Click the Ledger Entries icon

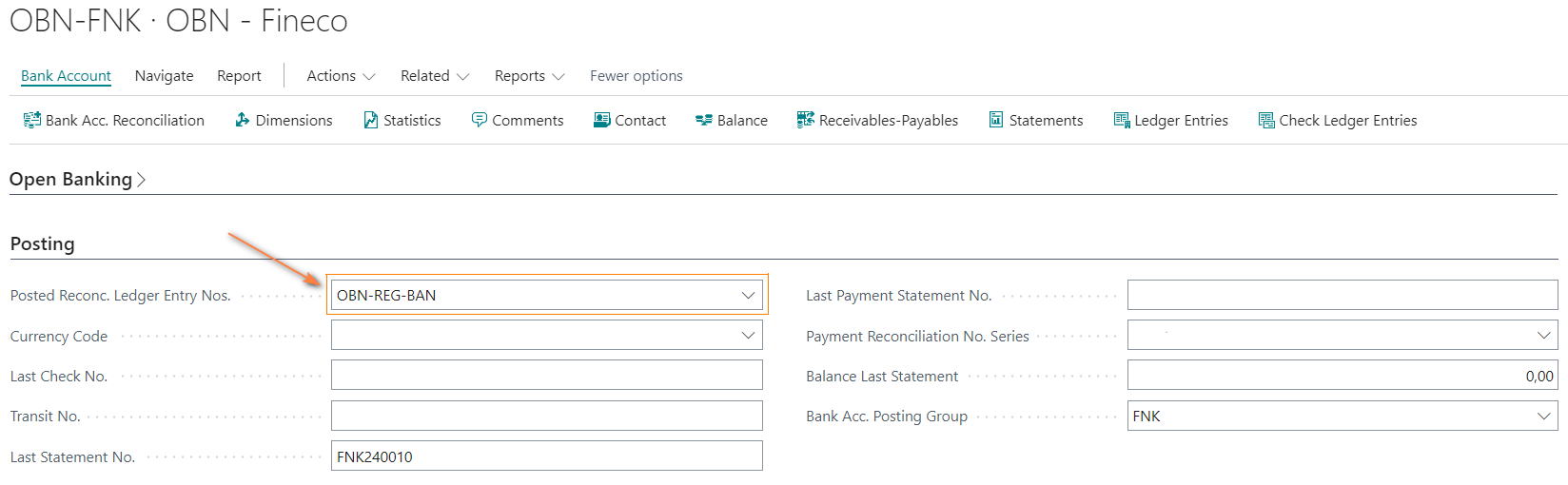(1122, 120)
